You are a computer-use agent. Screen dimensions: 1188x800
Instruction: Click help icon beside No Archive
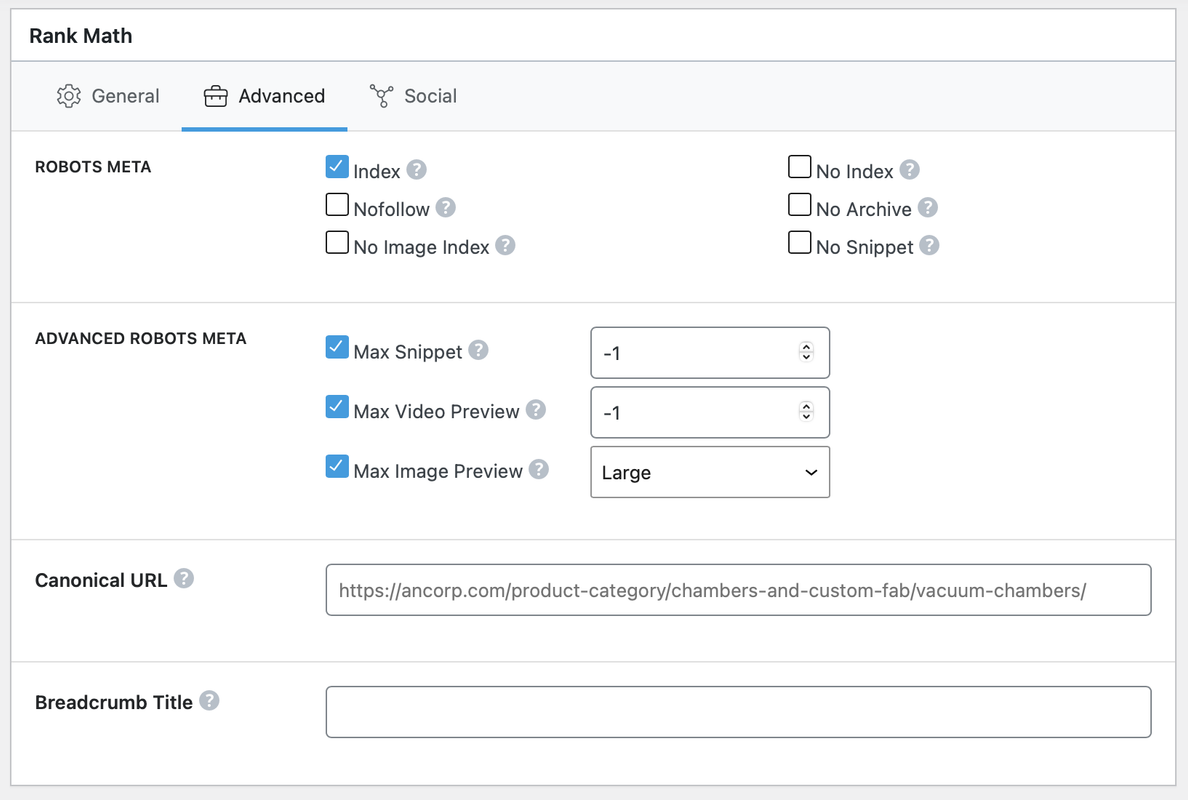(x=928, y=208)
